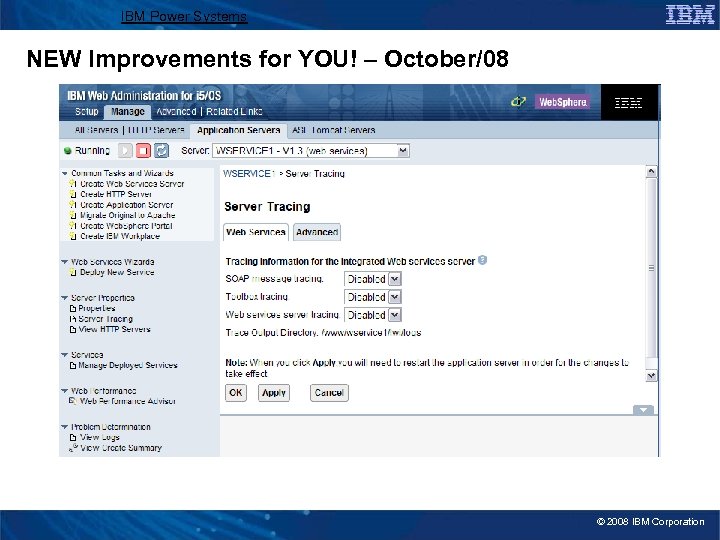Open the Web Performance Advisor link
Viewport: 720px width, 540px height.
click(x=128, y=401)
